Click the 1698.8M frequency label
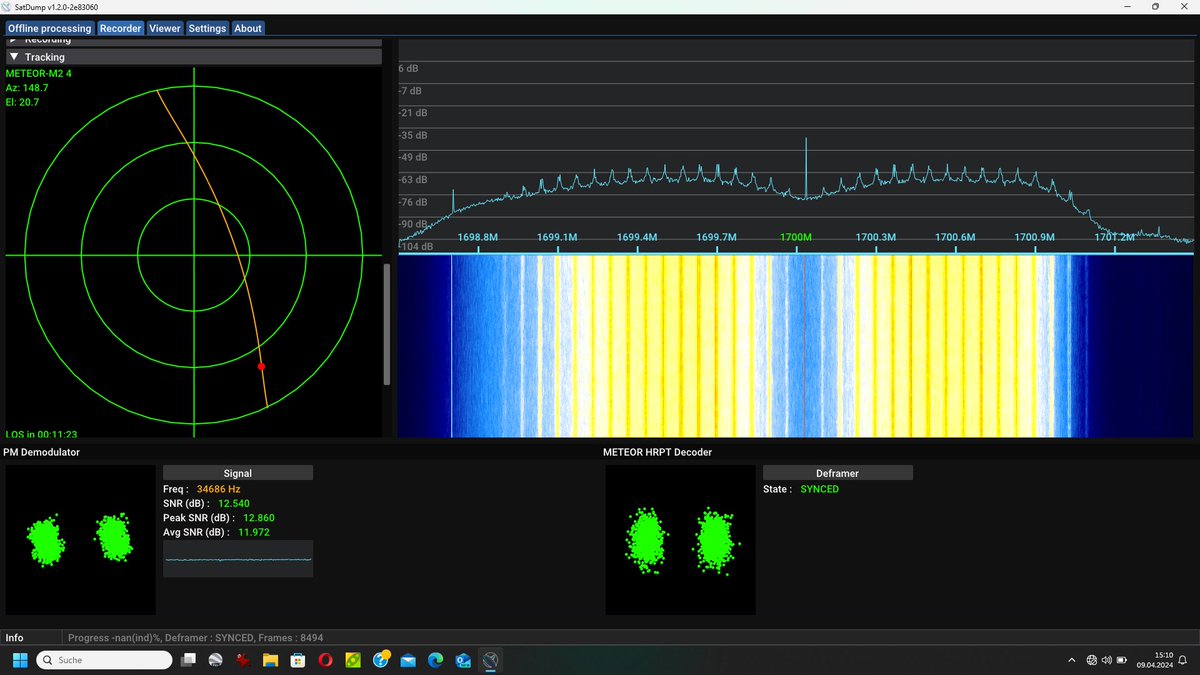Screen dimensions: 1200x675 point(478,237)
